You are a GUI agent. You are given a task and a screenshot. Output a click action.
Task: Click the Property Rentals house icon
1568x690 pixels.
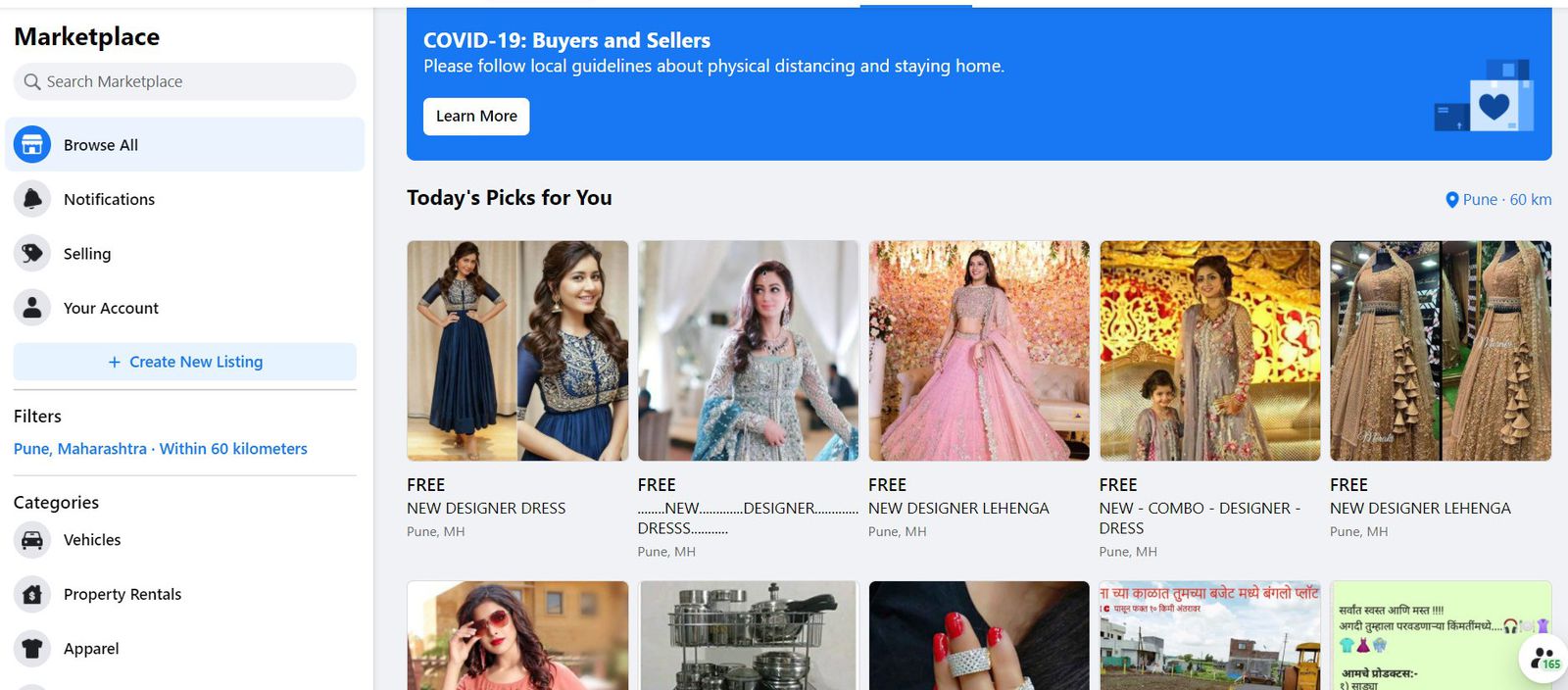click(32, 594)
